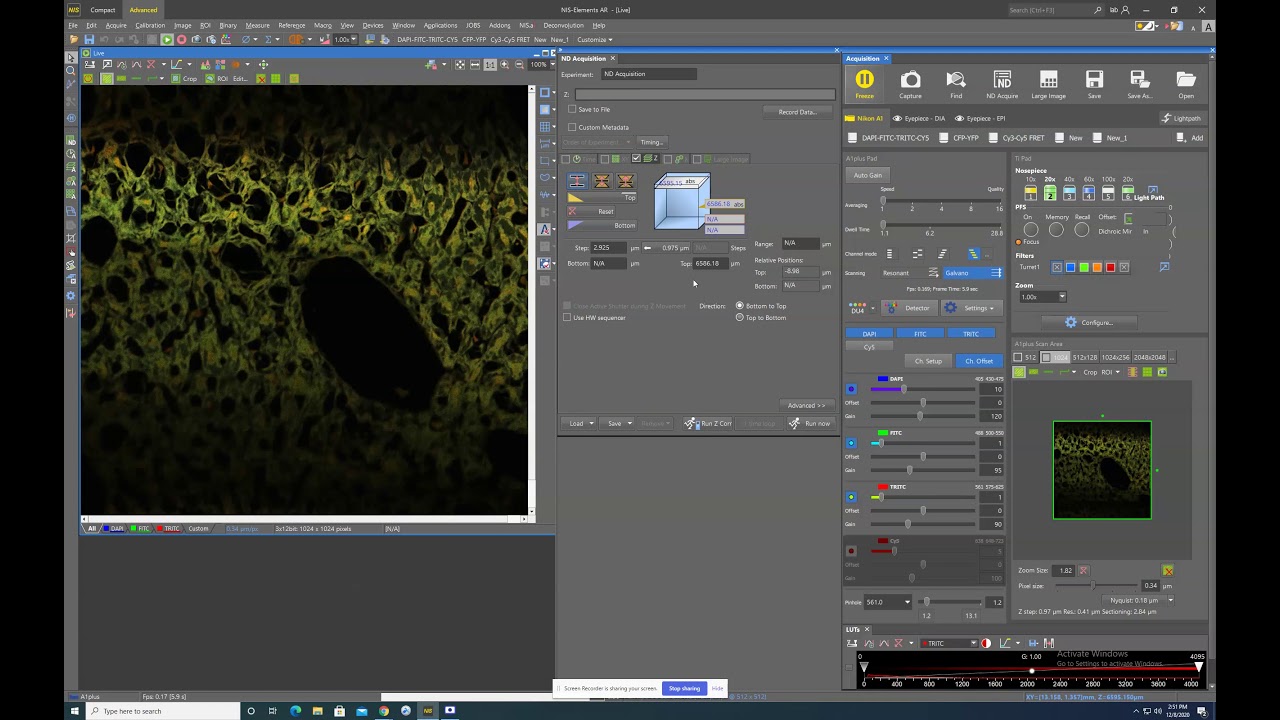Screen dimensions: 1280x720
Task: Choose the green filter in Turret1
Action: point(1083,267)
